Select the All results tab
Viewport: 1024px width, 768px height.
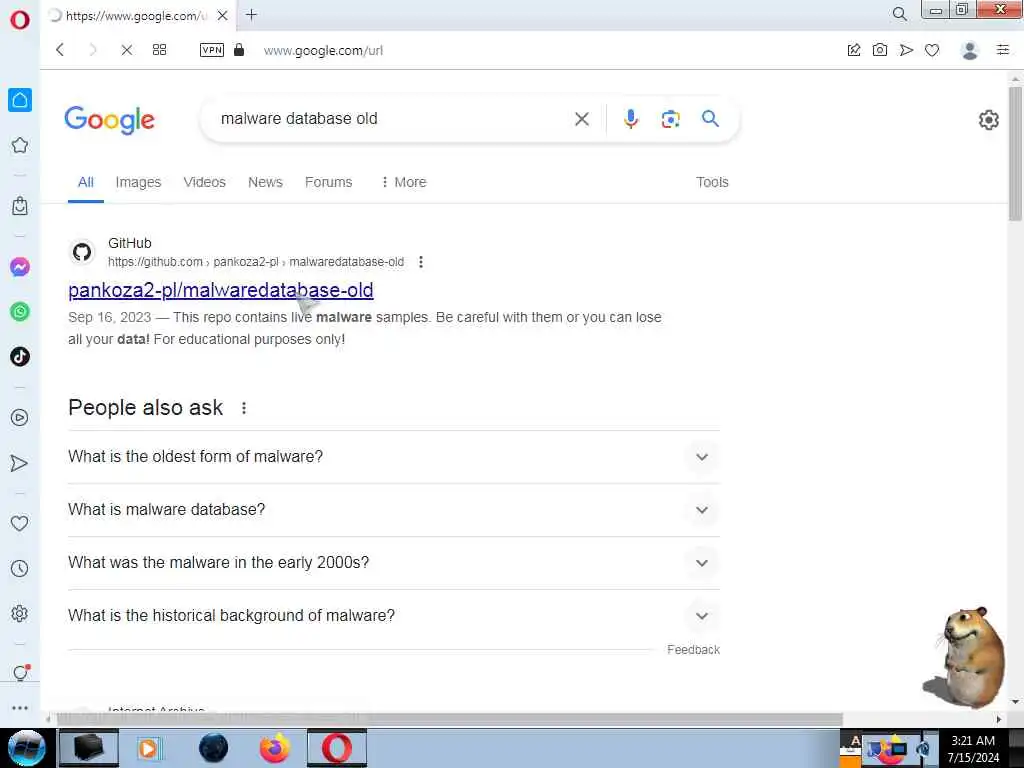click(x=86, y=182)
